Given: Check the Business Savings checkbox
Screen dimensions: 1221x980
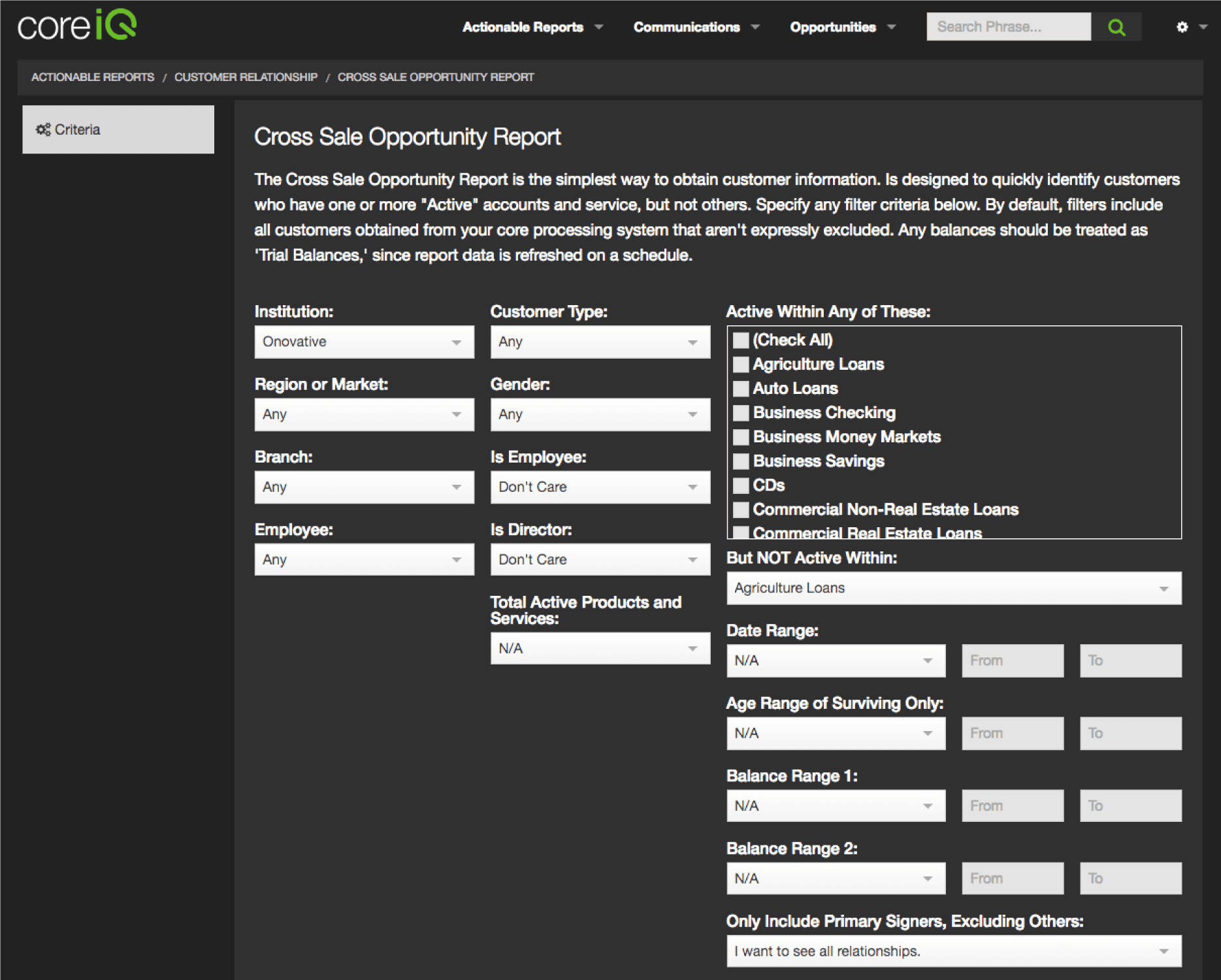Looking at the screenshot, I should pos(740,461).
